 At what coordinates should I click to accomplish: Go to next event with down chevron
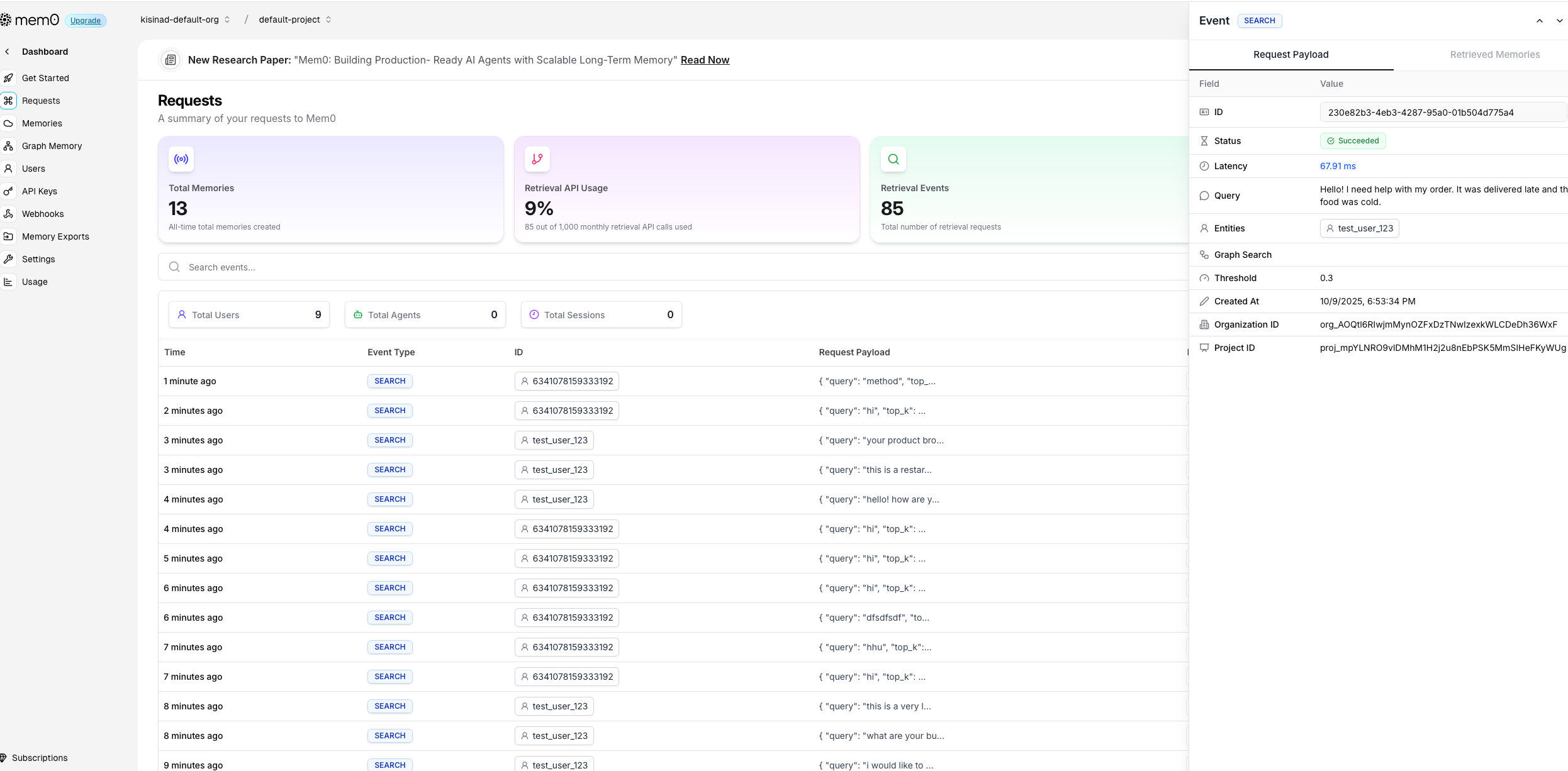[x=1559, y=21]
